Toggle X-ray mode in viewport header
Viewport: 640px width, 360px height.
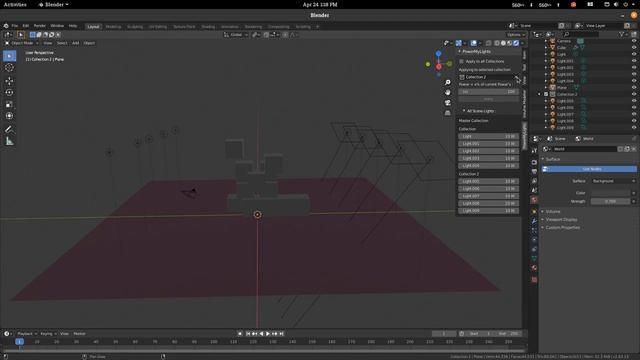(x=488, y=43)
